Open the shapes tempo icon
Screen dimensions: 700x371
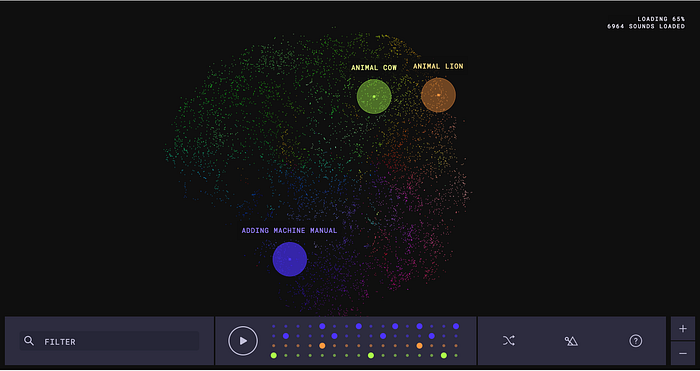tap(571, 341)
